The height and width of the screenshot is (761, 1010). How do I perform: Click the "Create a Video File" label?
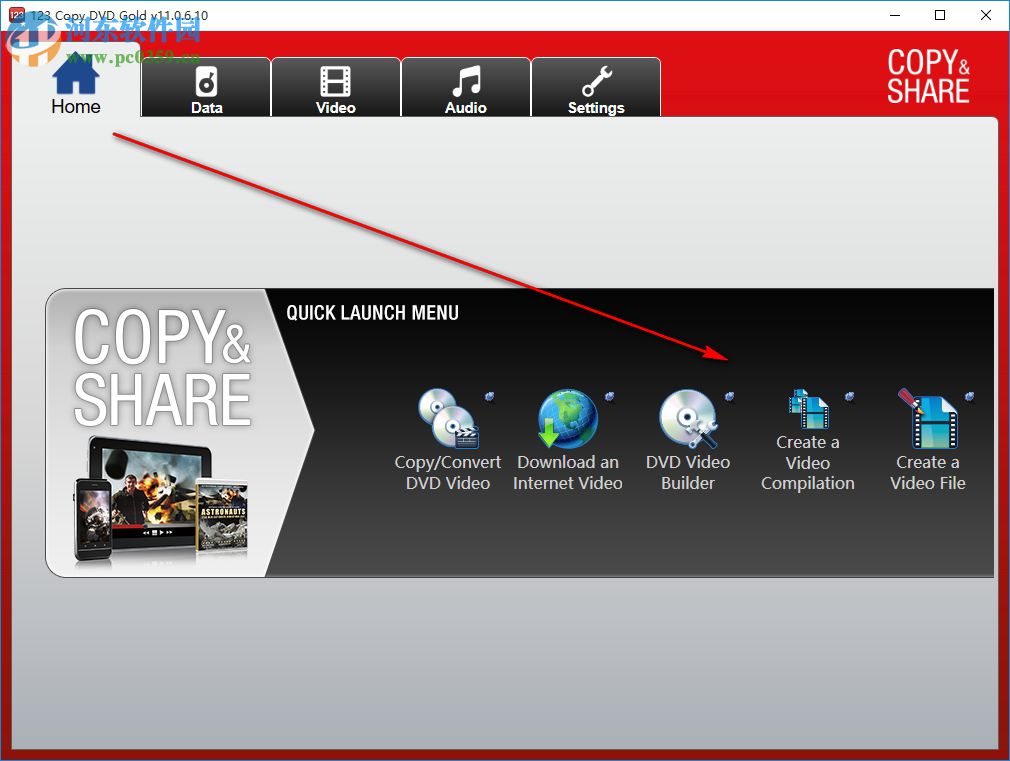click(928, 472)
